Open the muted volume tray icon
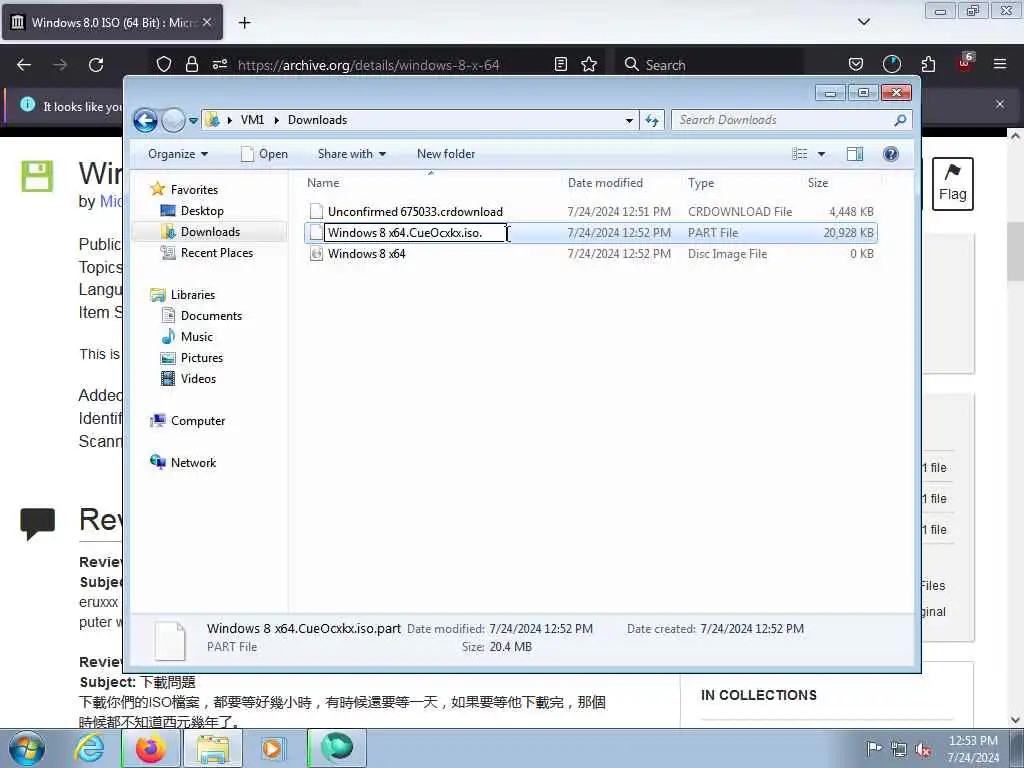1024x768 pixels. [x=923, y=750]
